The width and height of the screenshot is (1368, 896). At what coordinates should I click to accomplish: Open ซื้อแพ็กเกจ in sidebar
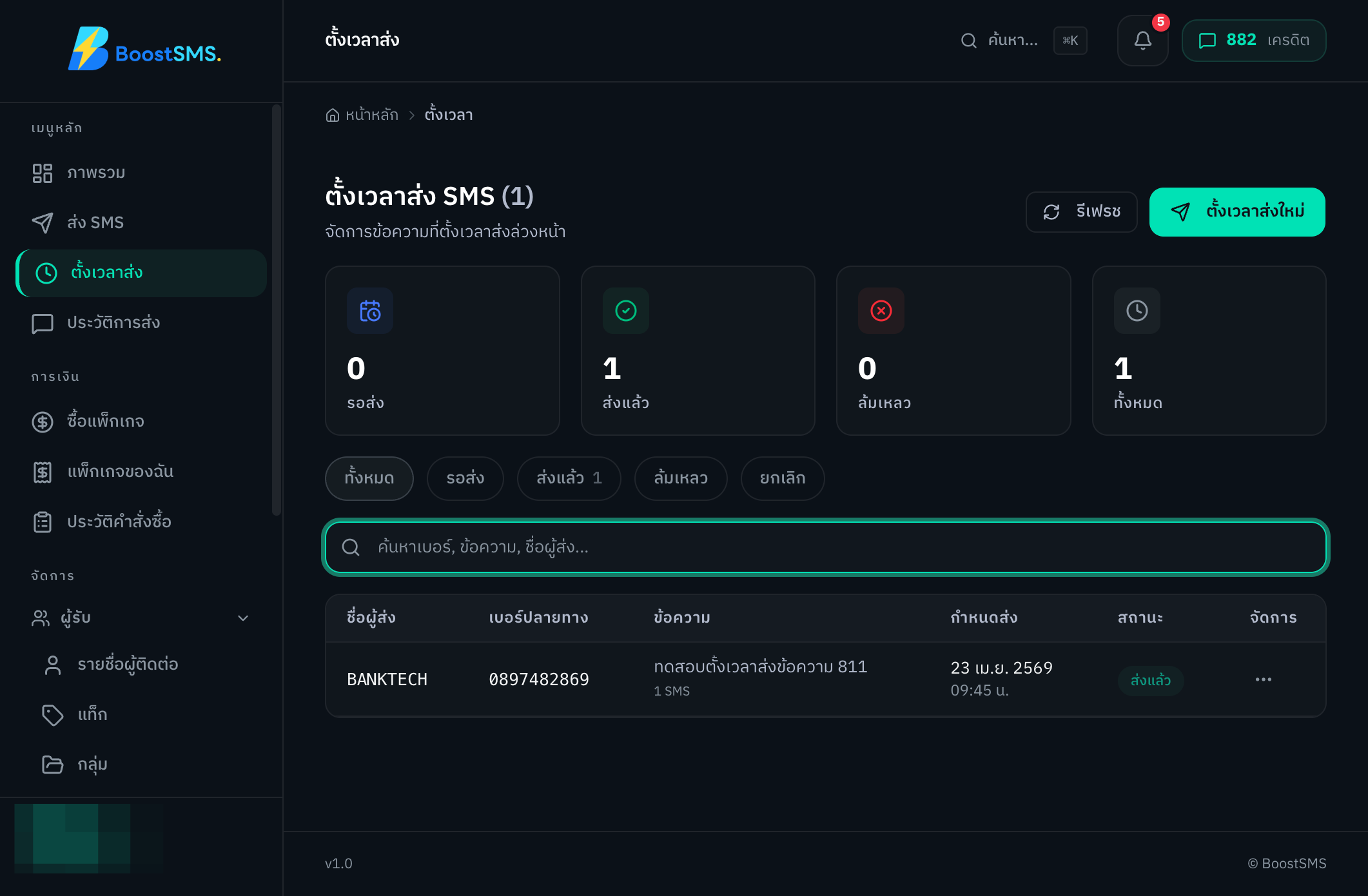point(141,422)
